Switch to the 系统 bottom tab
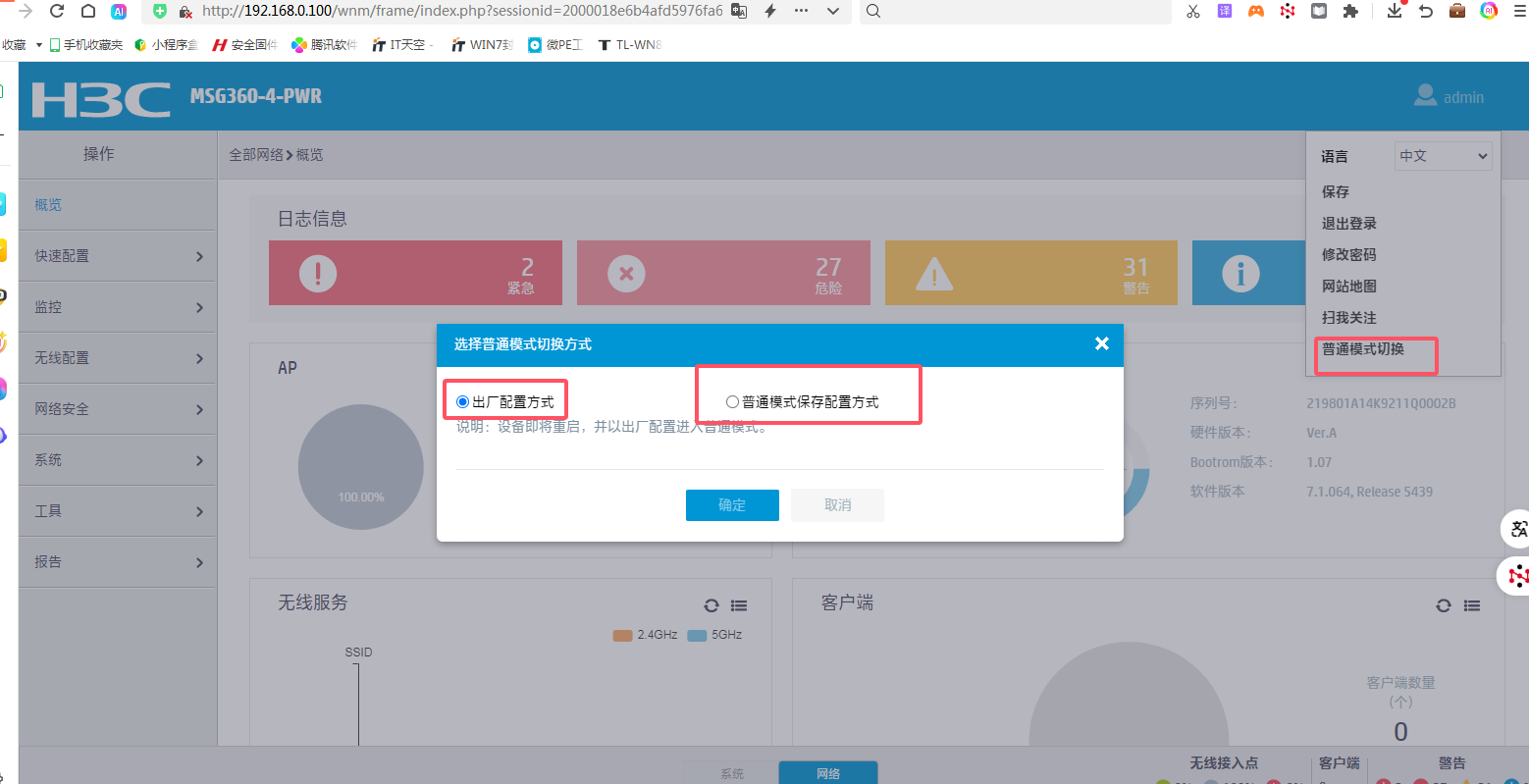The image size is (1529, 784). tap(731, 773)
